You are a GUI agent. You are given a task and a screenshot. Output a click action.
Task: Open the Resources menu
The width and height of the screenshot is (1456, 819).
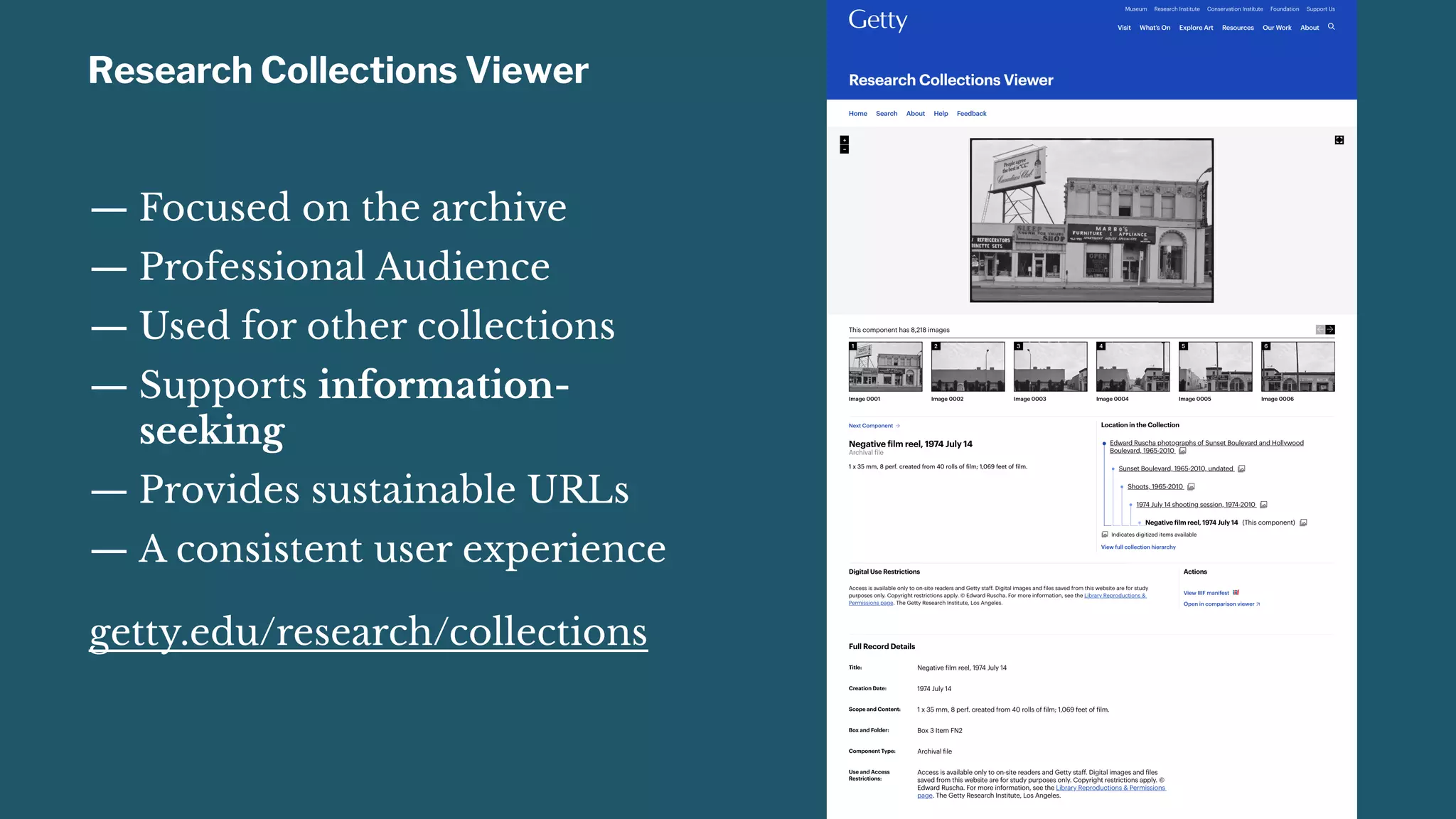pyautogui.click(x=1238, y=28)
